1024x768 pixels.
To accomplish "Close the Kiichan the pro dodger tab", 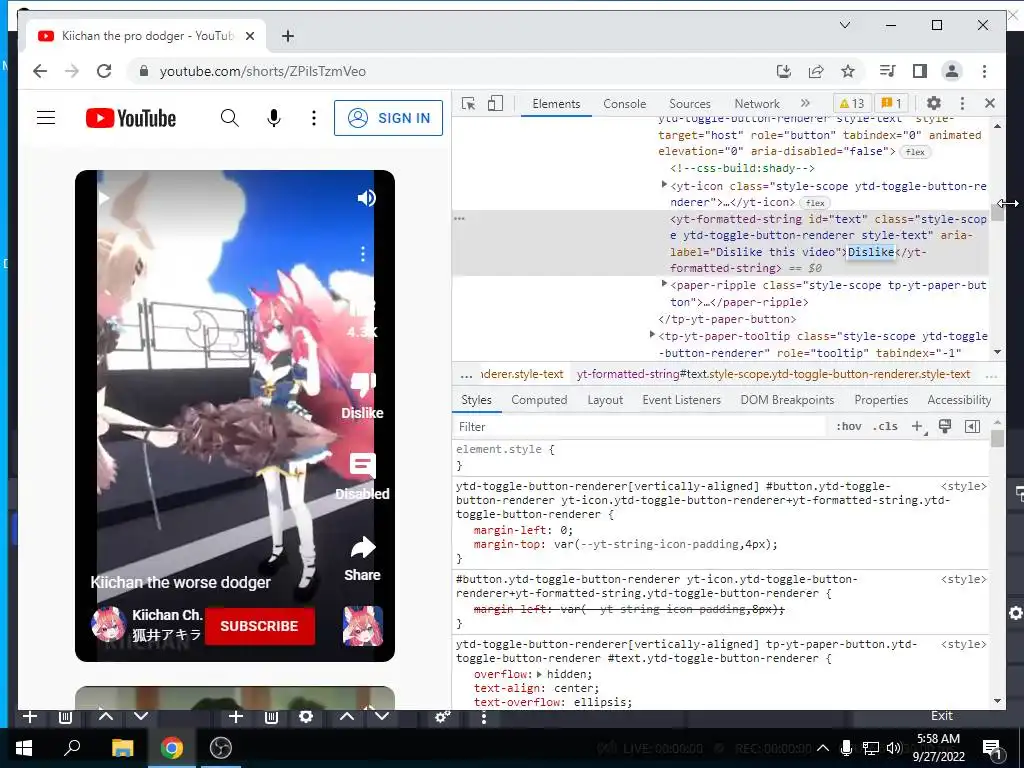I will coord(249,36).
